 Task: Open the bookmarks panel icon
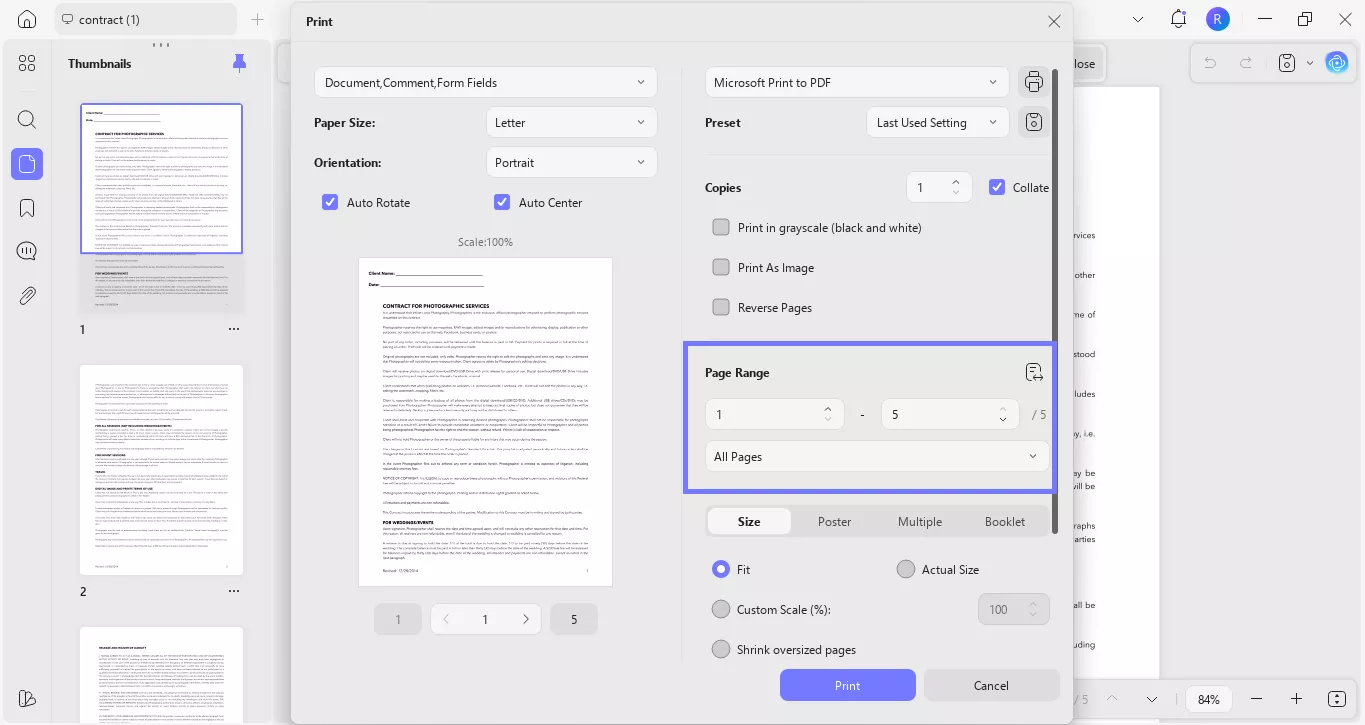pyautogui.click(x=27, y=208)
